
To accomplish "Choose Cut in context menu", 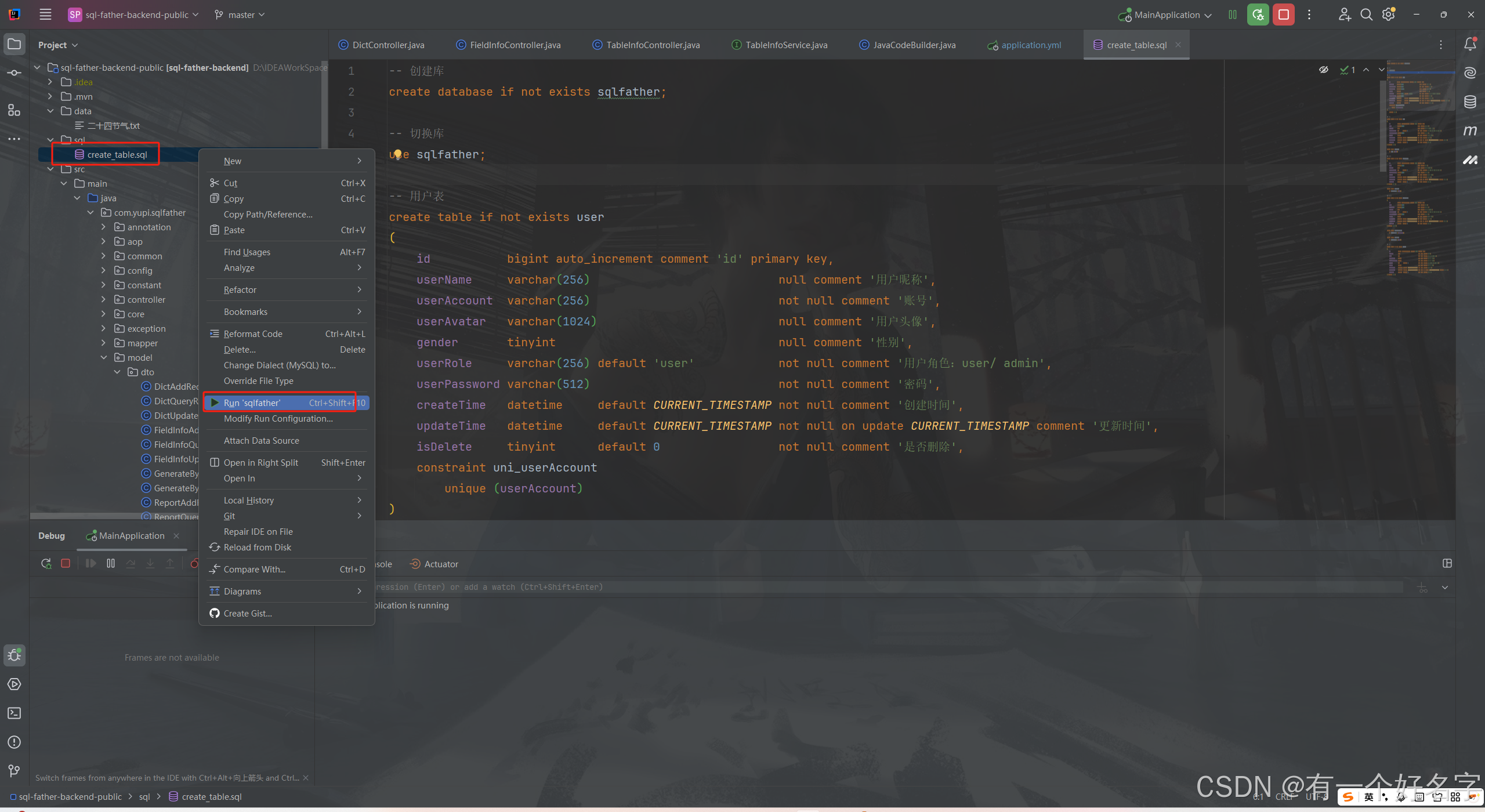I will pyautogui.click(x=287, y=183).
